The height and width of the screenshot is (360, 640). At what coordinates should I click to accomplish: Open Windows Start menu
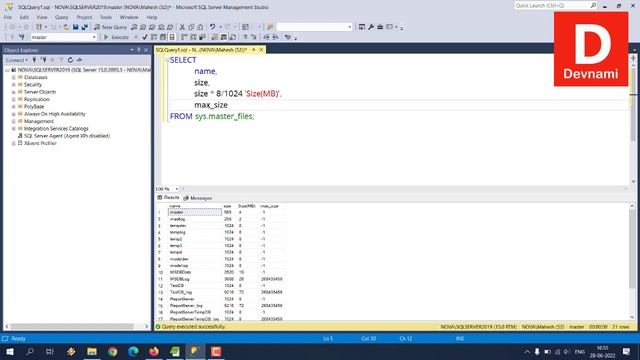[10, 351]
